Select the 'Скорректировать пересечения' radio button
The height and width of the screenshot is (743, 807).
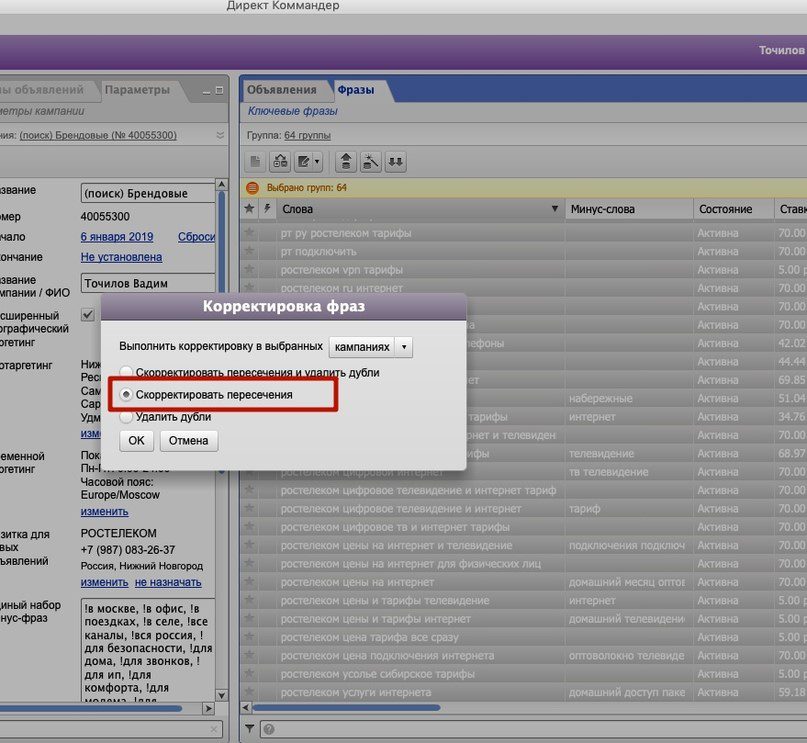pyautogui.click(x=126, y=395)
